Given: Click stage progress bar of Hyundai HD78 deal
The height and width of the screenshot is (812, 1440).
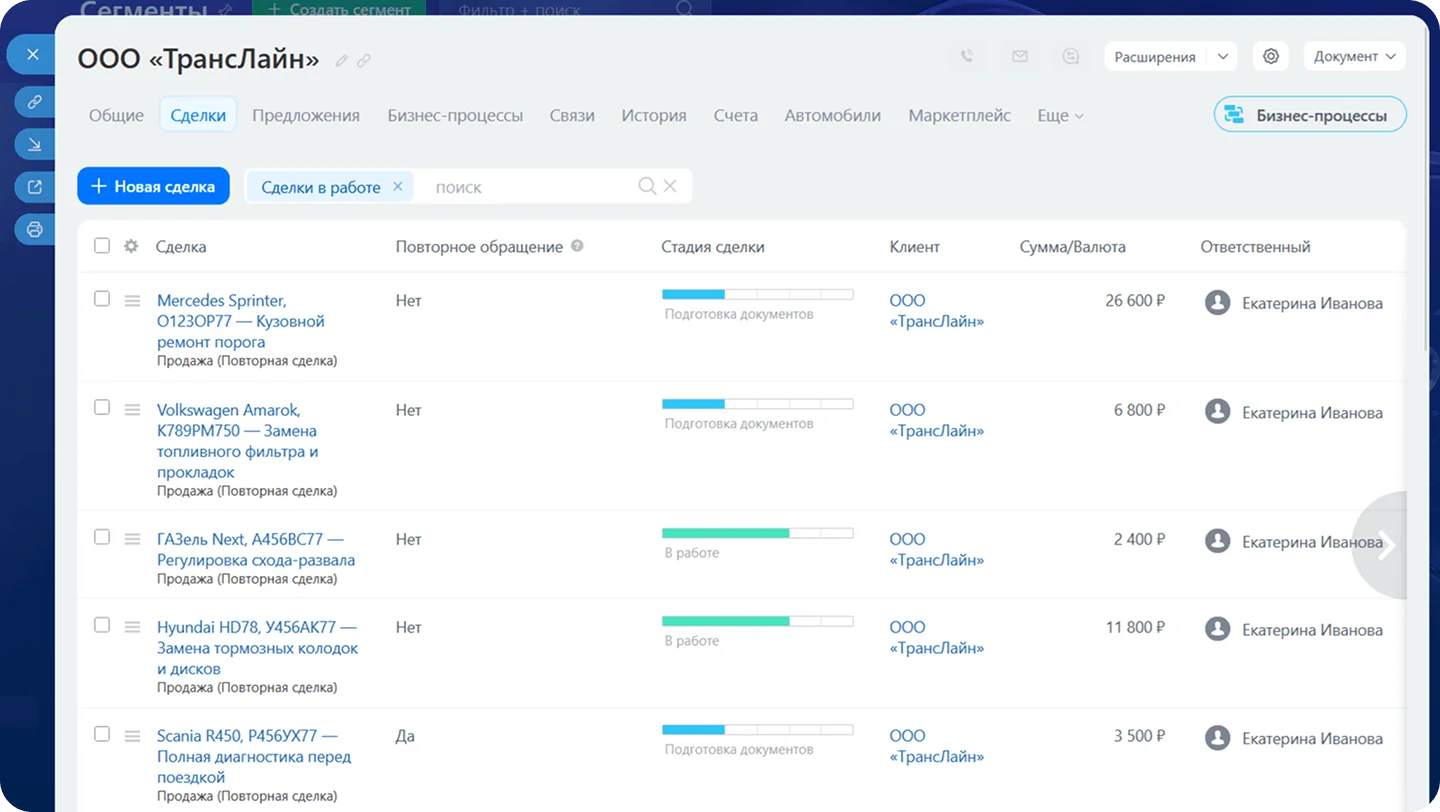Looking at the screenshot, I should tap(757, 621).
